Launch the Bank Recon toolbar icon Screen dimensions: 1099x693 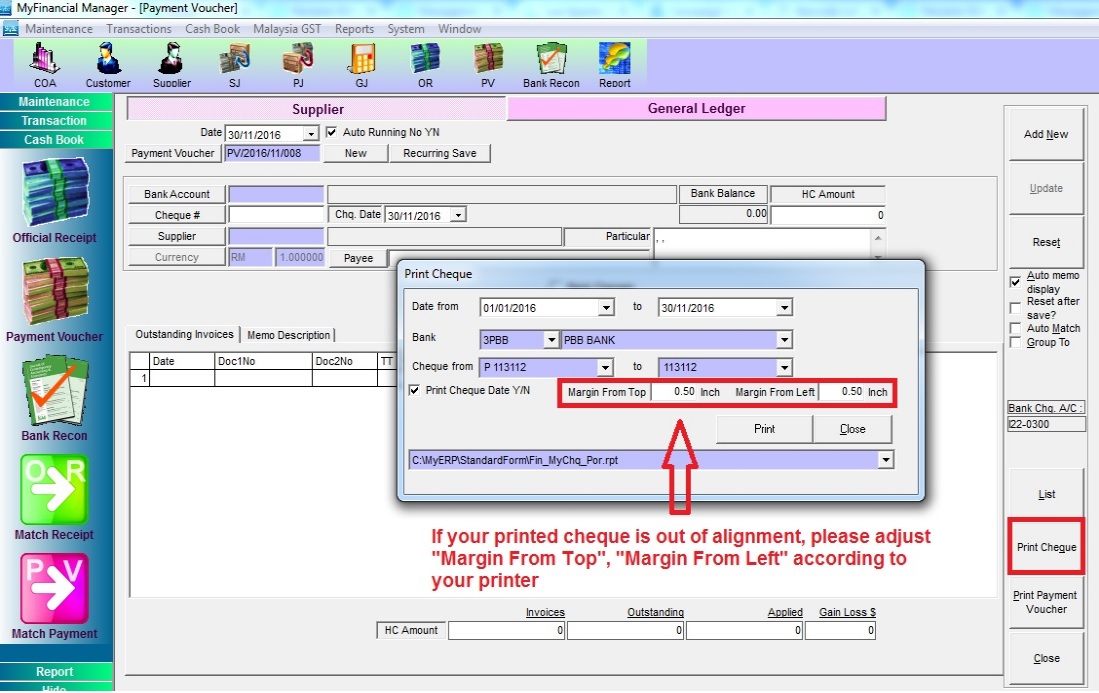[551, 64]
